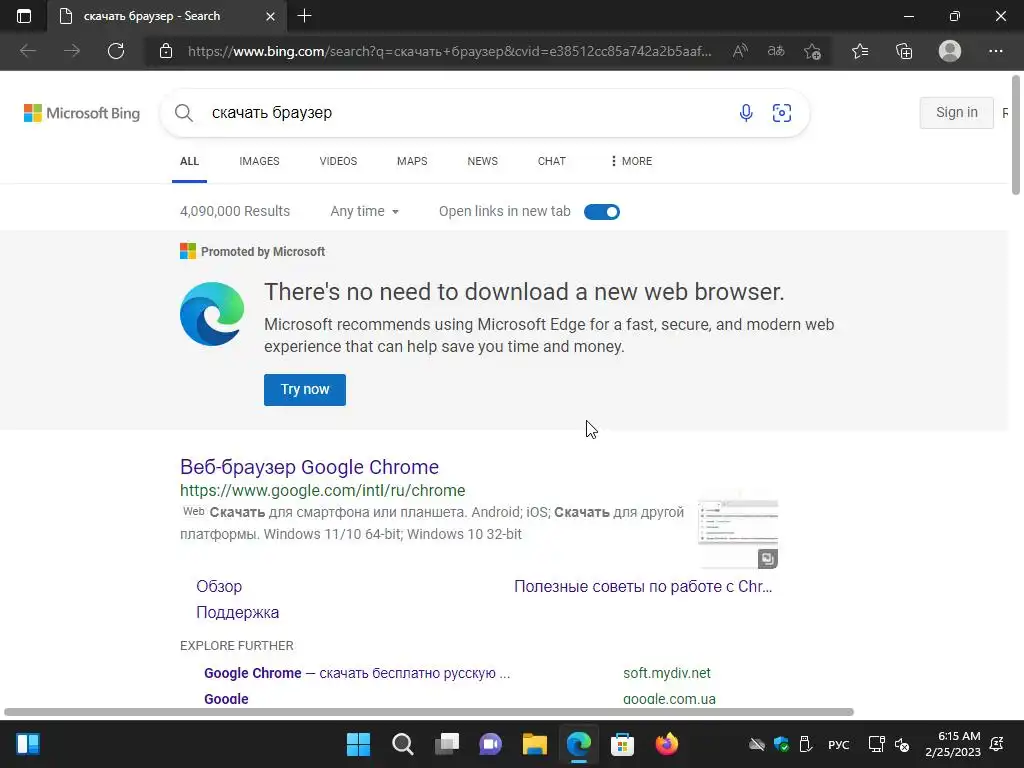Open Google Chrome — скачать бесплатно link
Image resolution: width=1024 pixels, height=768 pixels.
(357, 673)
